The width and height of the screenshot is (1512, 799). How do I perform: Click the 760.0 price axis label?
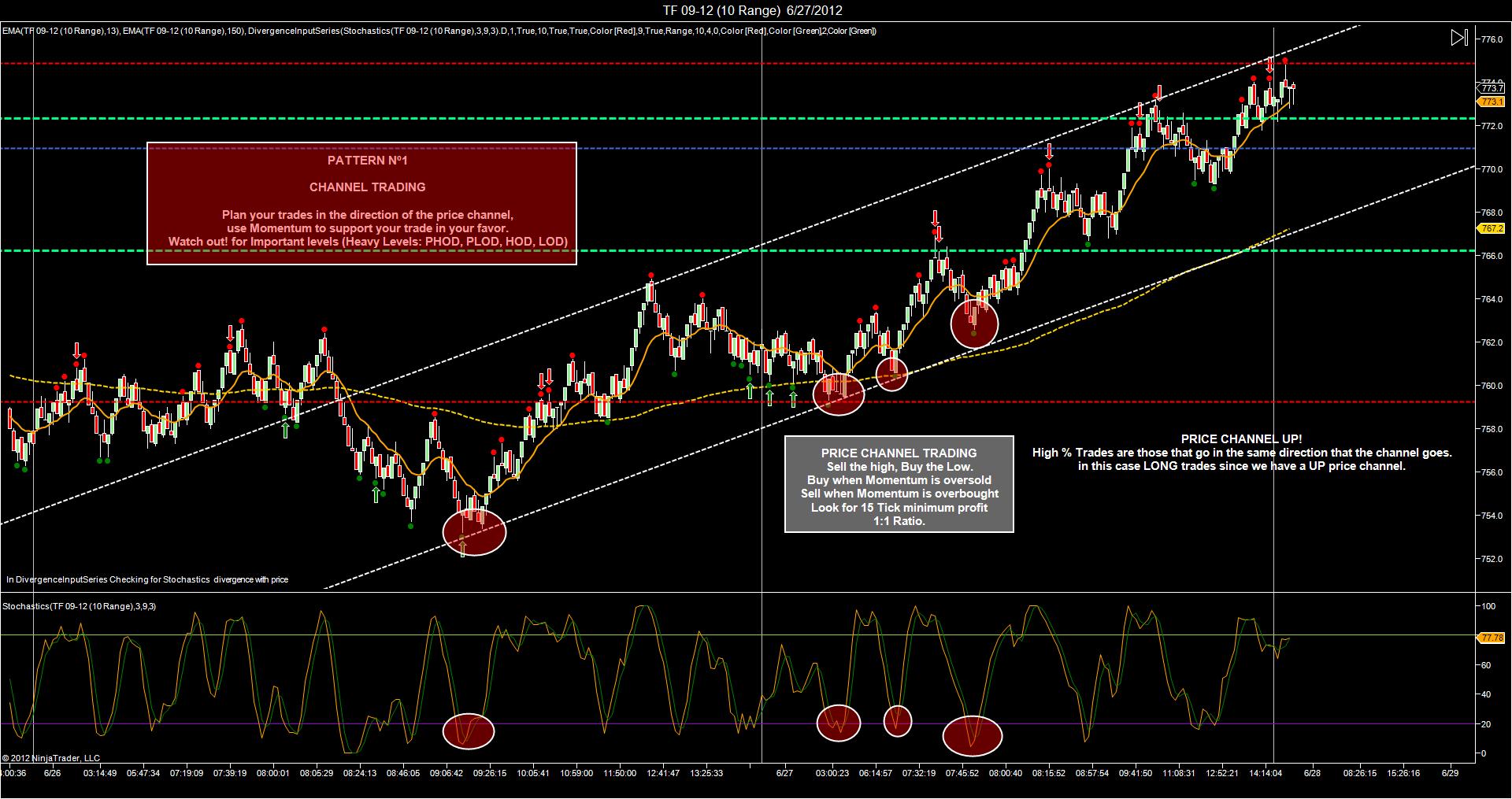coord(1492,386)
